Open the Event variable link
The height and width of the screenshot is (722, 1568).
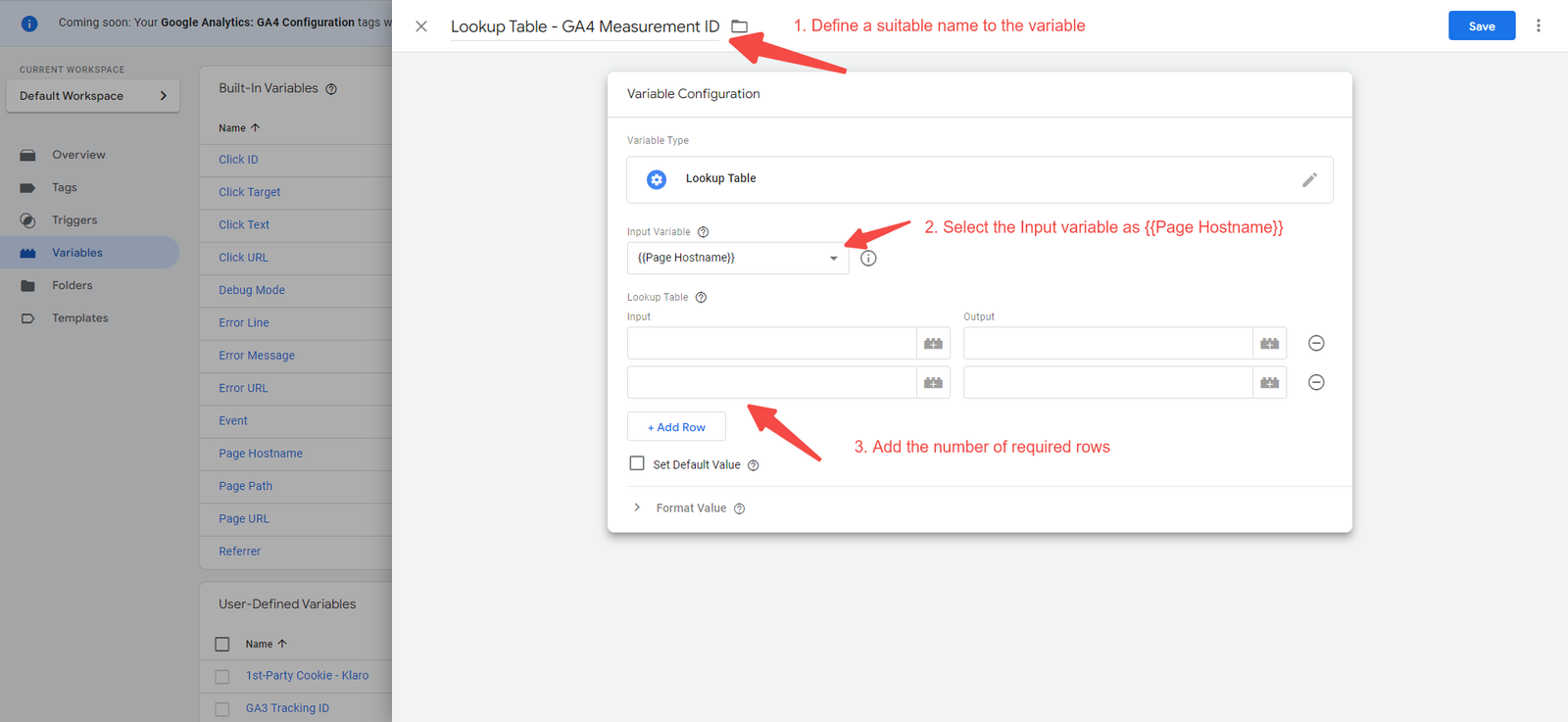pos(233,421)
